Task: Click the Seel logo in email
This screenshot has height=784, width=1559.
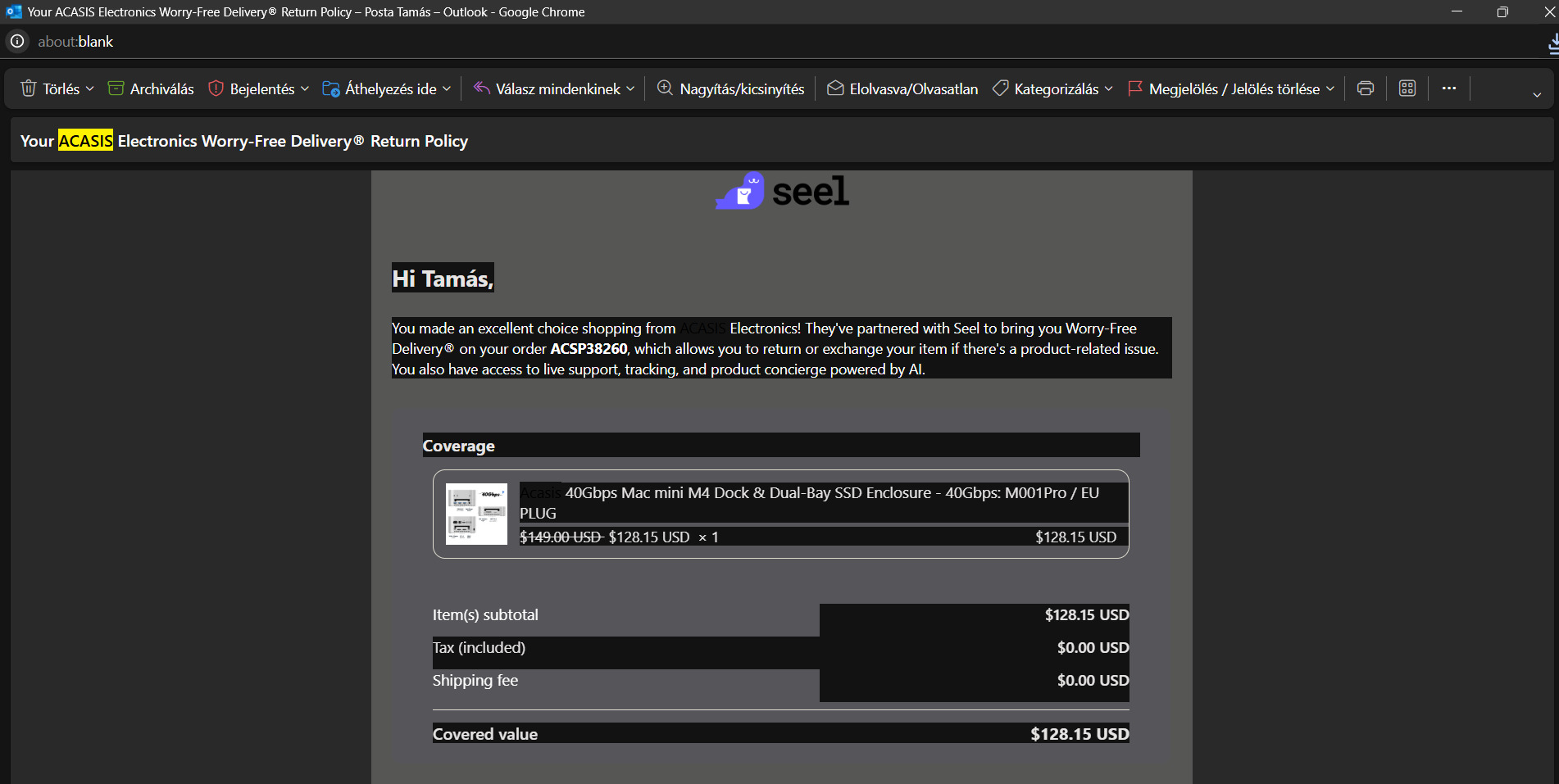Action: (x=782, y=191)
